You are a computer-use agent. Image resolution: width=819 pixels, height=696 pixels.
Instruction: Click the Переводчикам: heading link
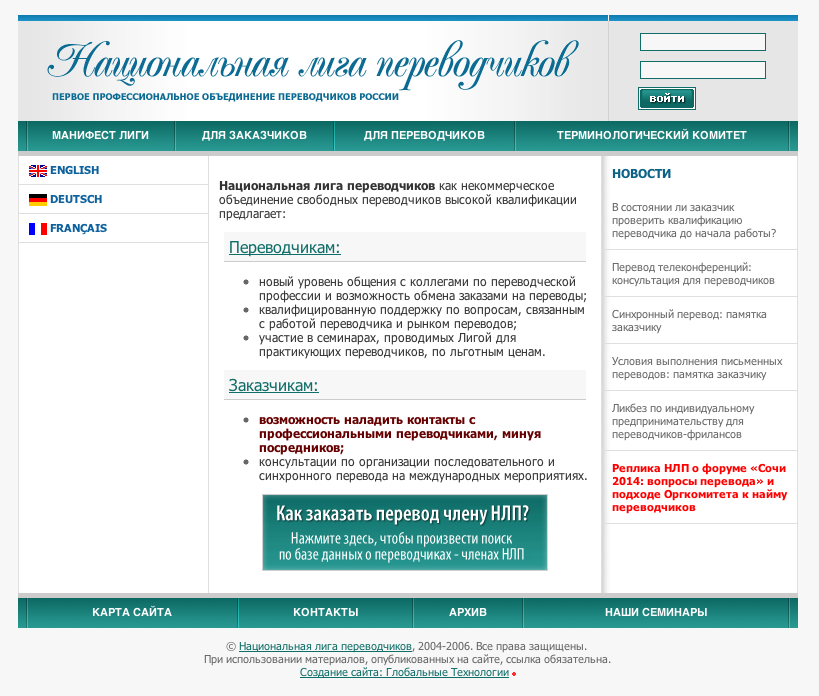285,247
